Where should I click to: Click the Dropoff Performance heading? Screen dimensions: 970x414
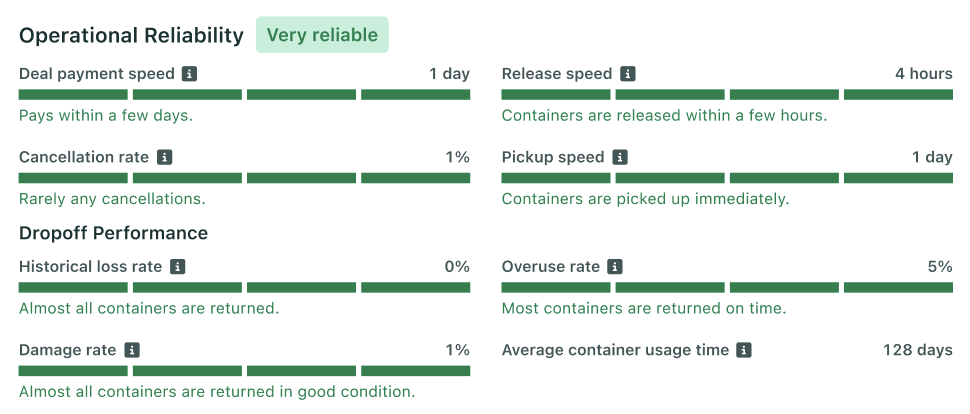[113, 233]
